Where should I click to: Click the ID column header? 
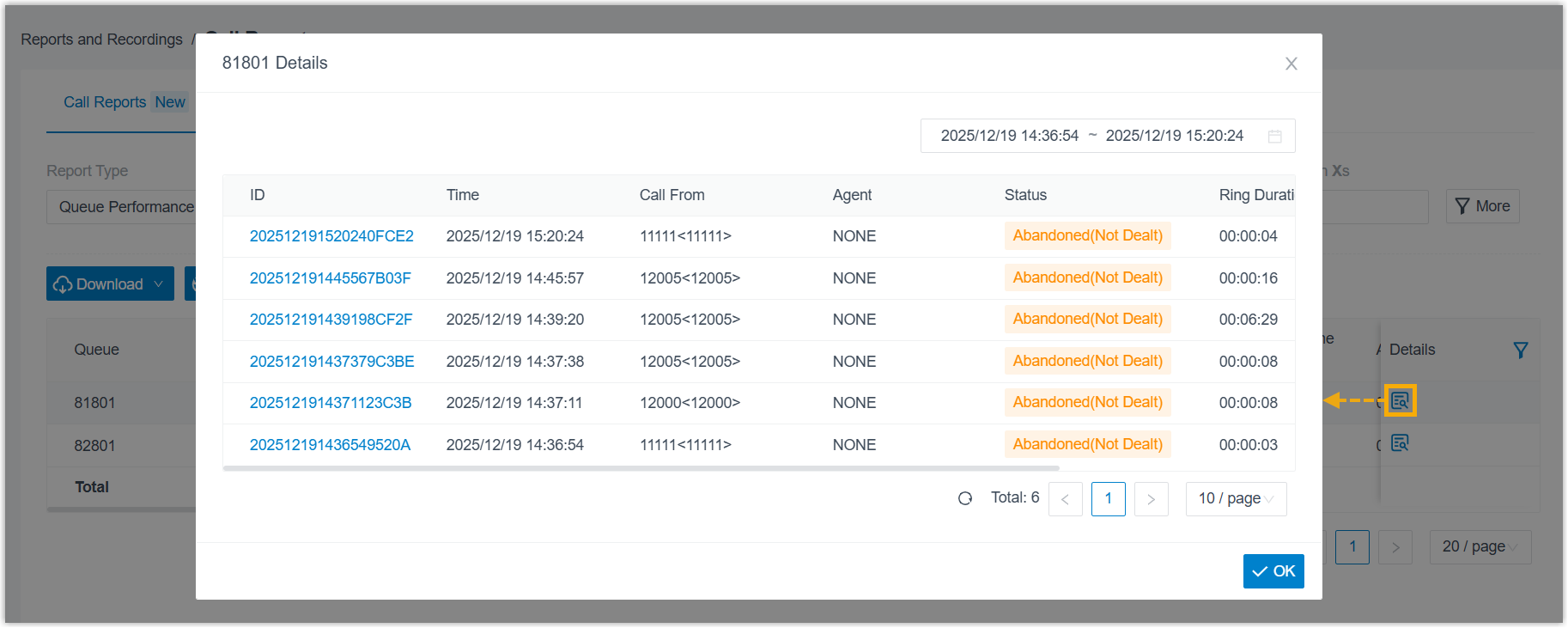pyautogui.click(x=258, y=195)
